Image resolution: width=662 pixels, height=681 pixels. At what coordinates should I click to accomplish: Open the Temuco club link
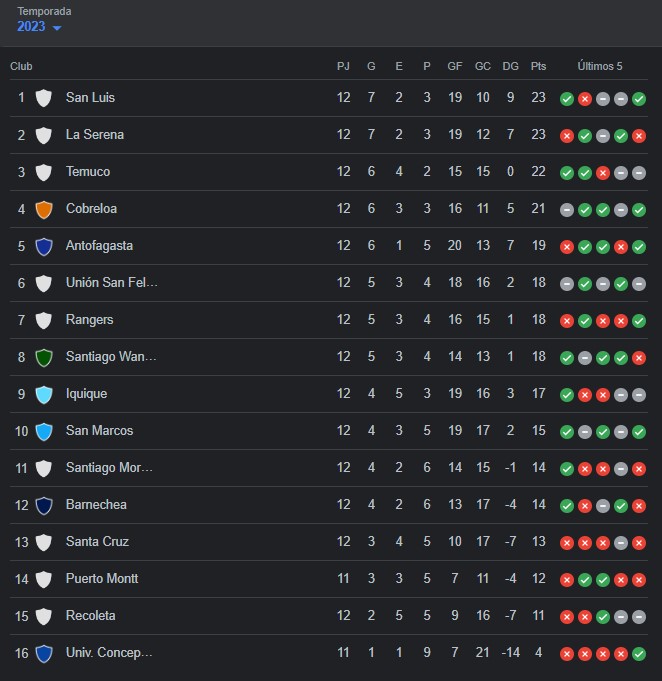pos(88,172)
